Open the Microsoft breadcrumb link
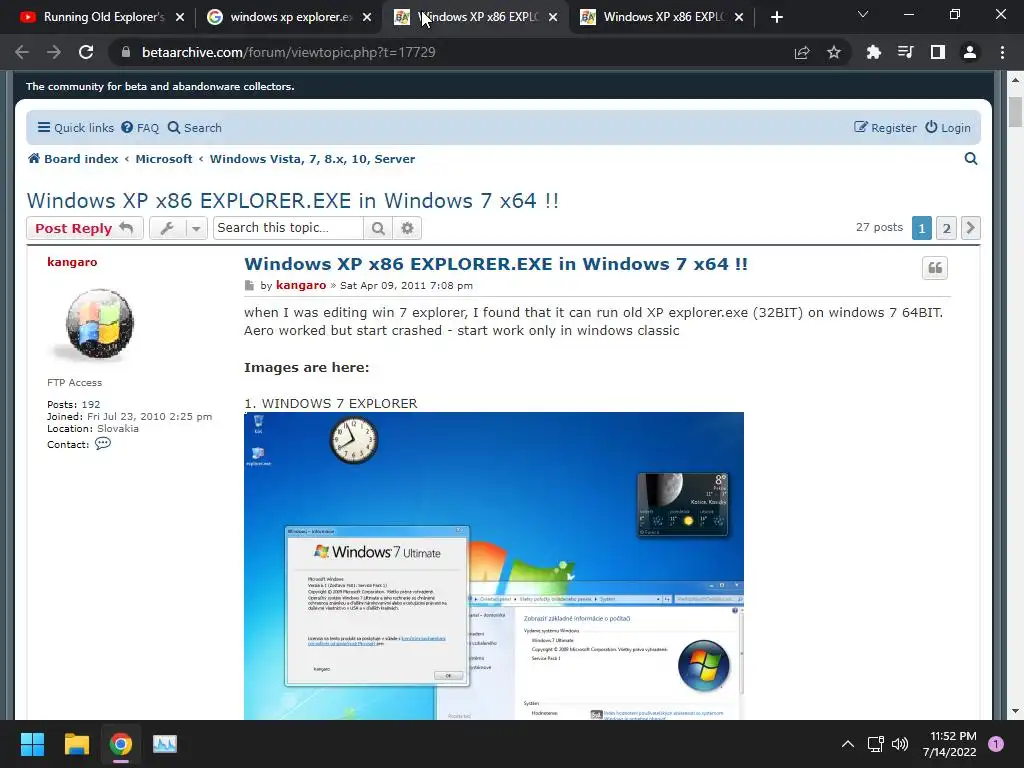1024x768 pixels. tap(164, 159)
